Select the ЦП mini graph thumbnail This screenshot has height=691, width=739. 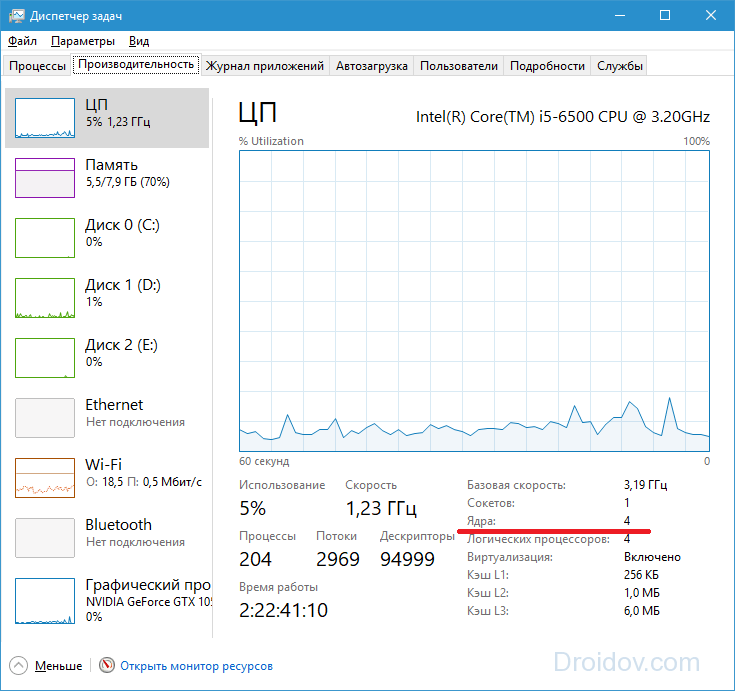45,118
